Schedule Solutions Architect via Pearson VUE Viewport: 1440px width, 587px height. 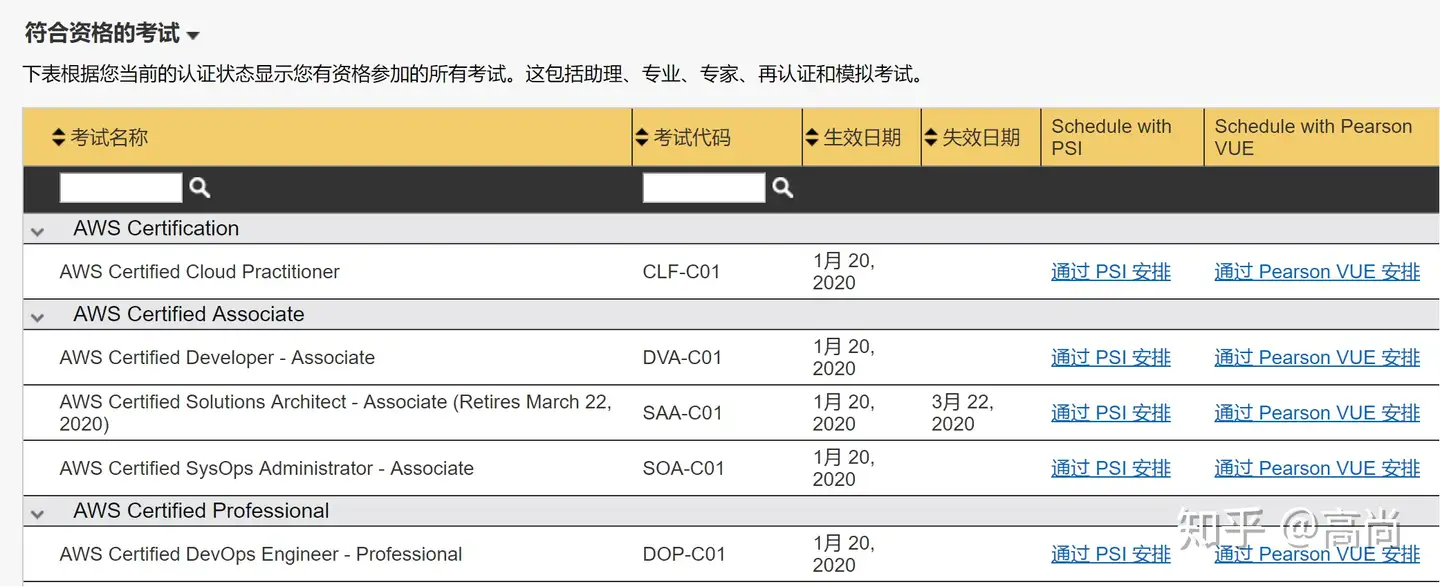click(1316, 413)
